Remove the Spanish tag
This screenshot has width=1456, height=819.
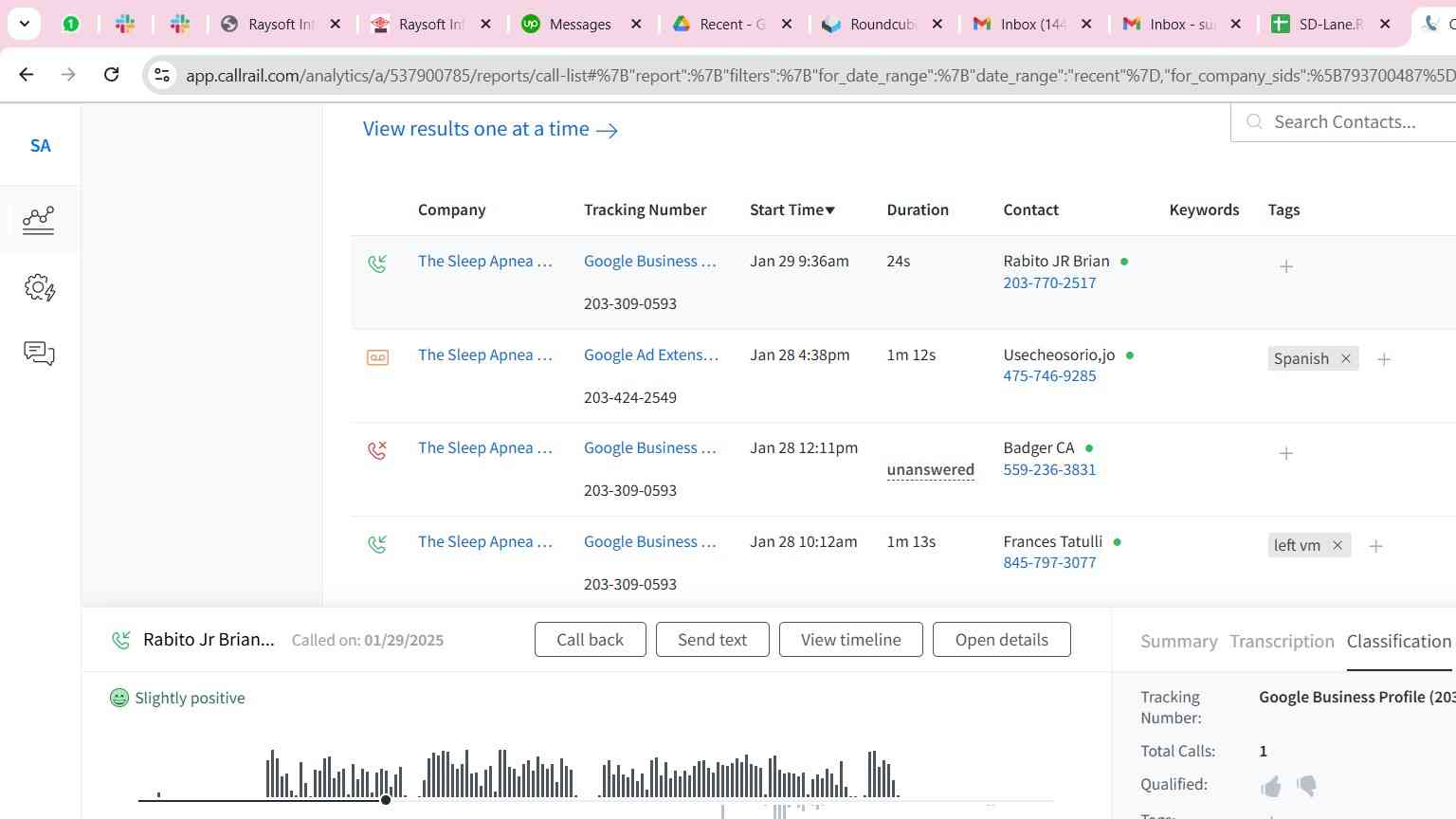(x=1345, y=358)
